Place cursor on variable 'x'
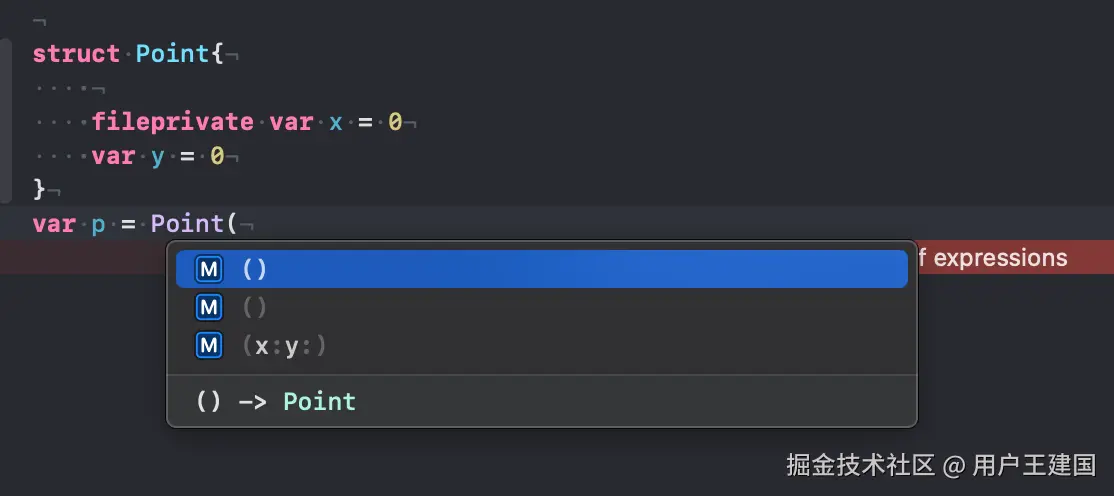Viewport: 1114px width, 496px height. 336,122
